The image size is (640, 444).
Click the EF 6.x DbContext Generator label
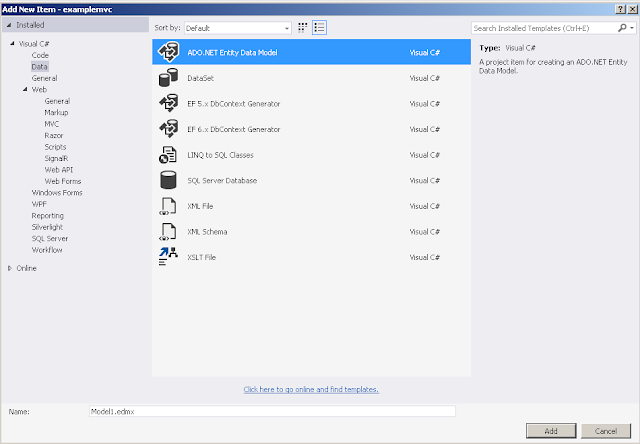click(233, 129)
